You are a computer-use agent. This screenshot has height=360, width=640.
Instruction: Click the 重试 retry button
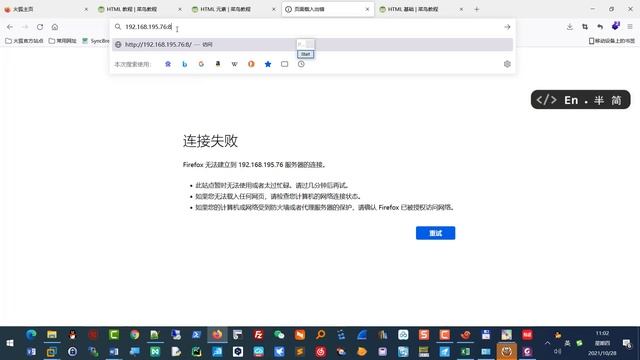point(436,233)
